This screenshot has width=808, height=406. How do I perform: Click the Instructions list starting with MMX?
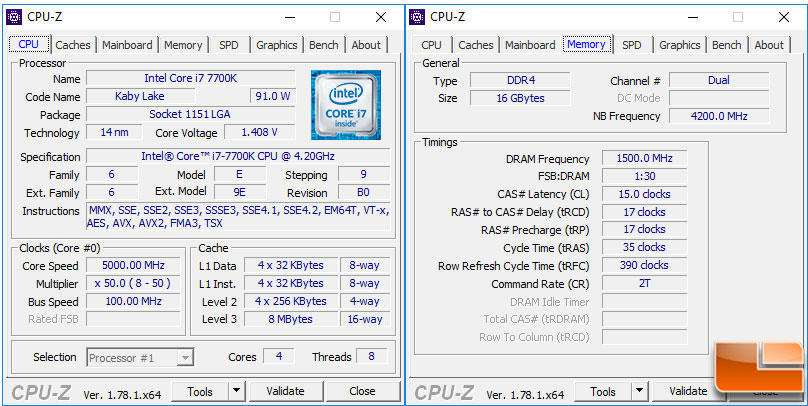pos(238,217)
